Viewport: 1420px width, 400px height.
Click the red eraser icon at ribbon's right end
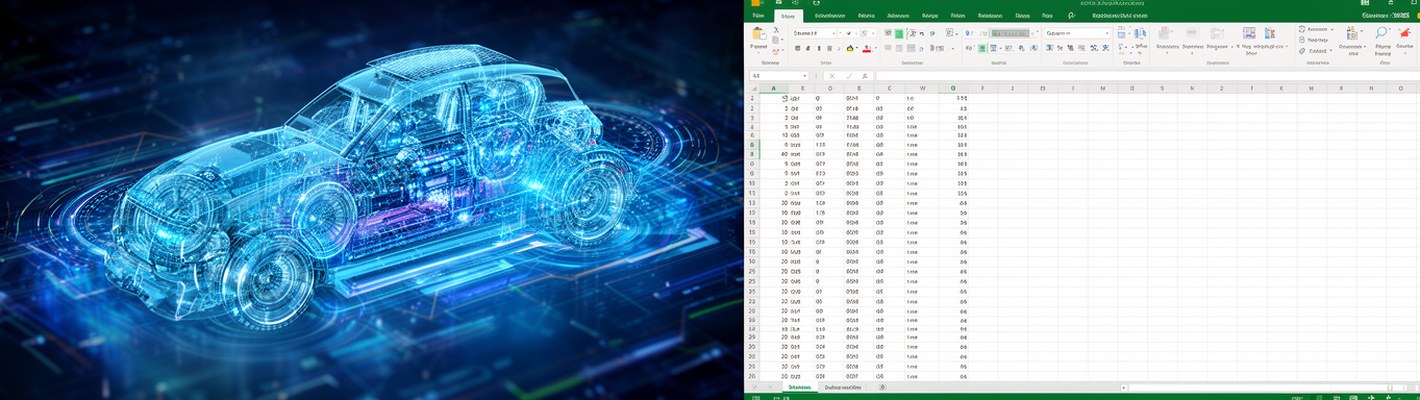1405,33
